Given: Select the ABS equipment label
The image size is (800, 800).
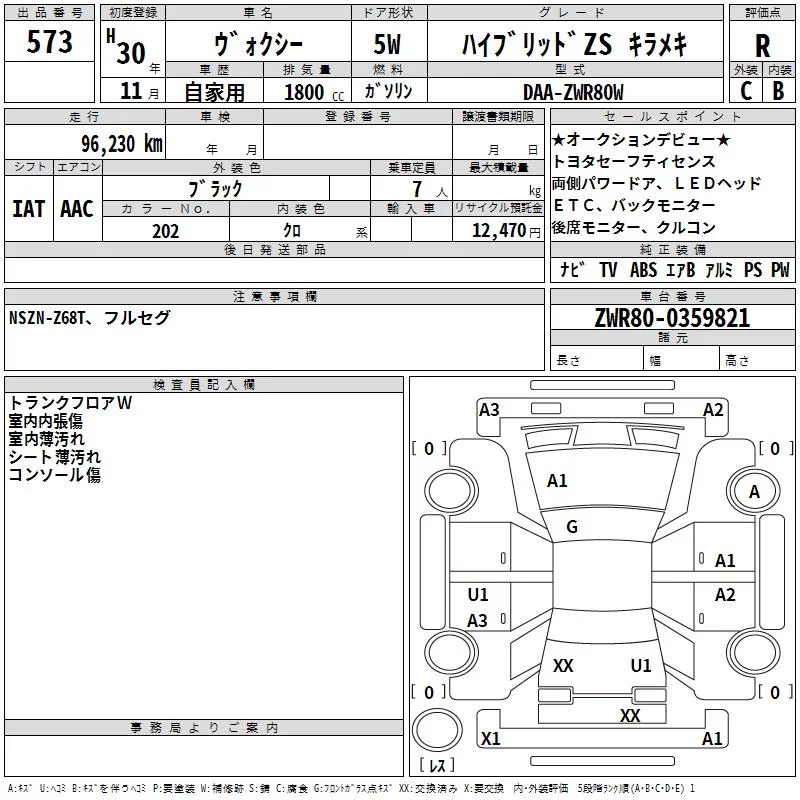Looking at the screenshot, I should [x=643, y=270].
